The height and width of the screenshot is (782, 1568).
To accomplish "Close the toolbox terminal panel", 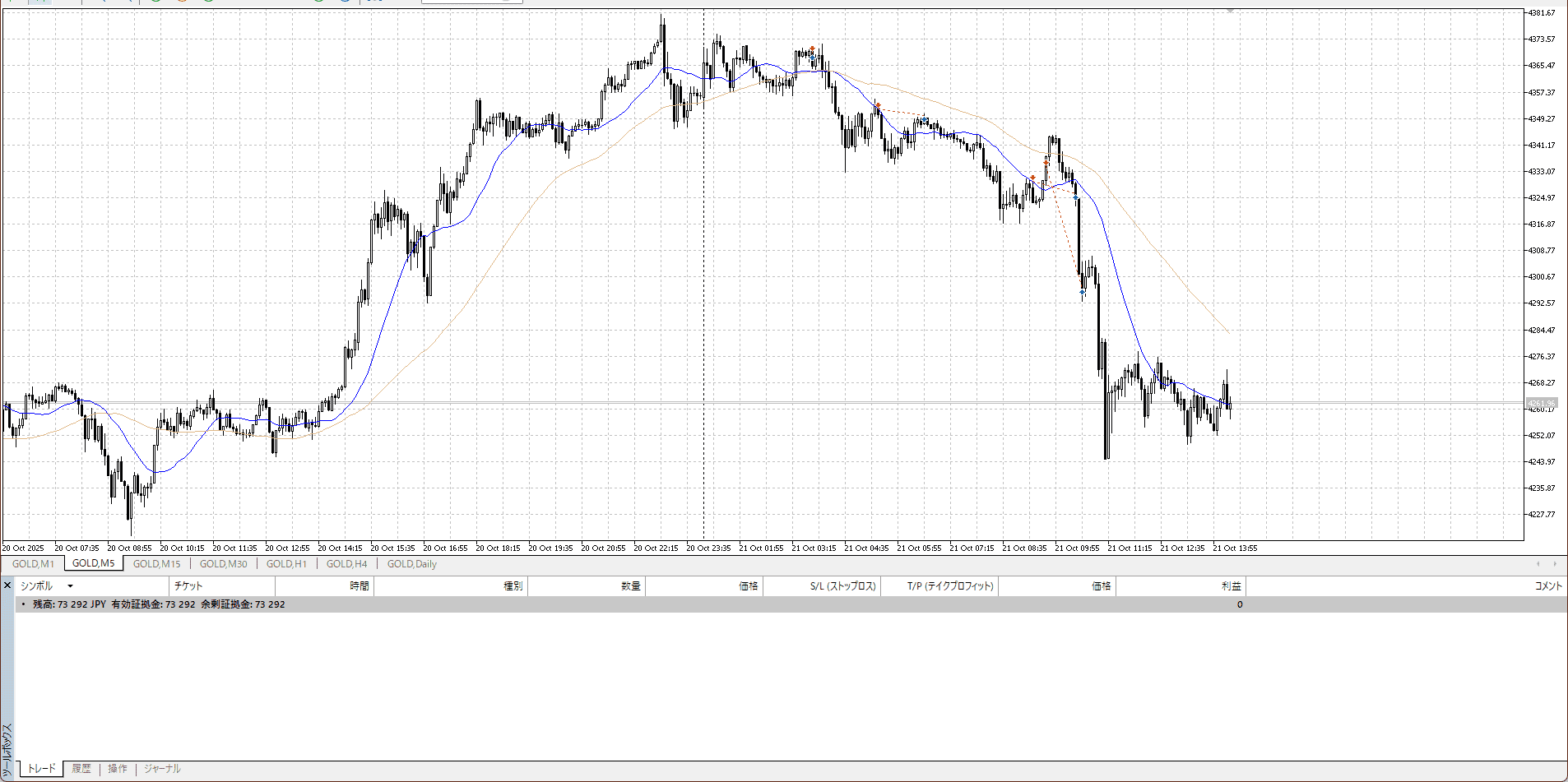I will (x=7, y=585).
